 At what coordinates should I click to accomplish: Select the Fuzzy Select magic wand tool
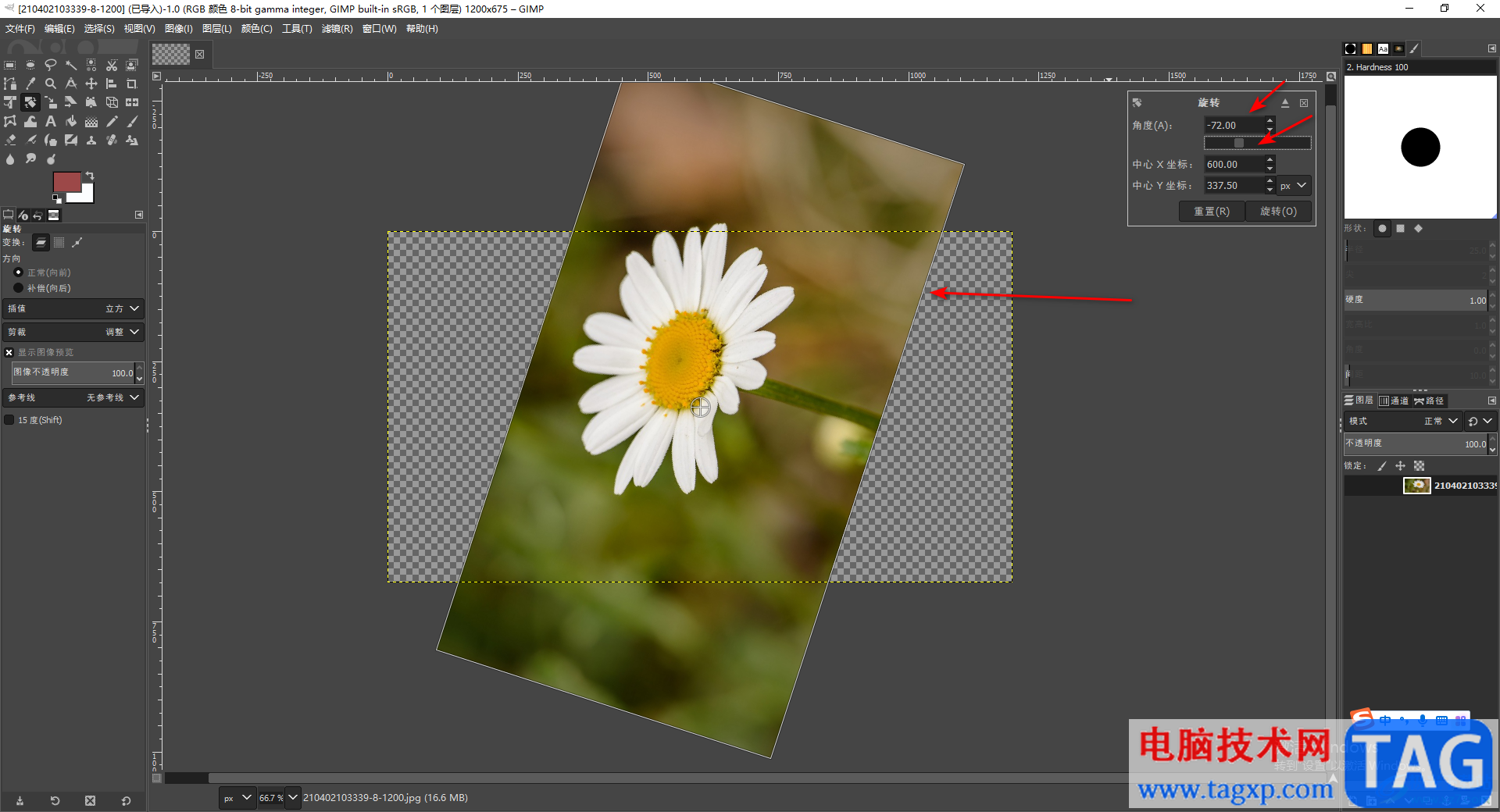click(71, 65)
